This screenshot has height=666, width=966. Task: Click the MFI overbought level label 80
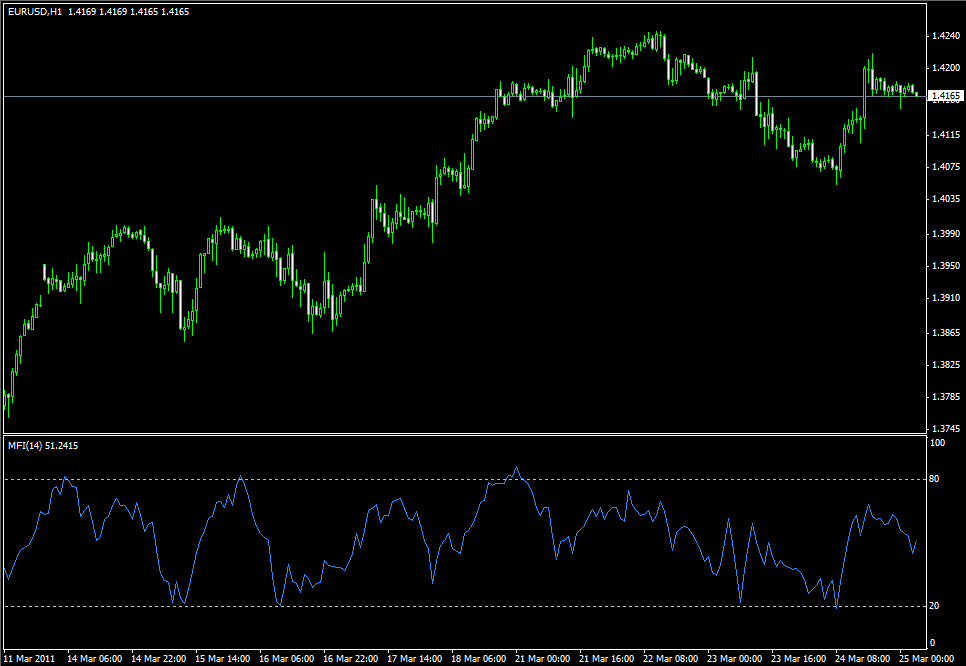click(x=935, y=479)
